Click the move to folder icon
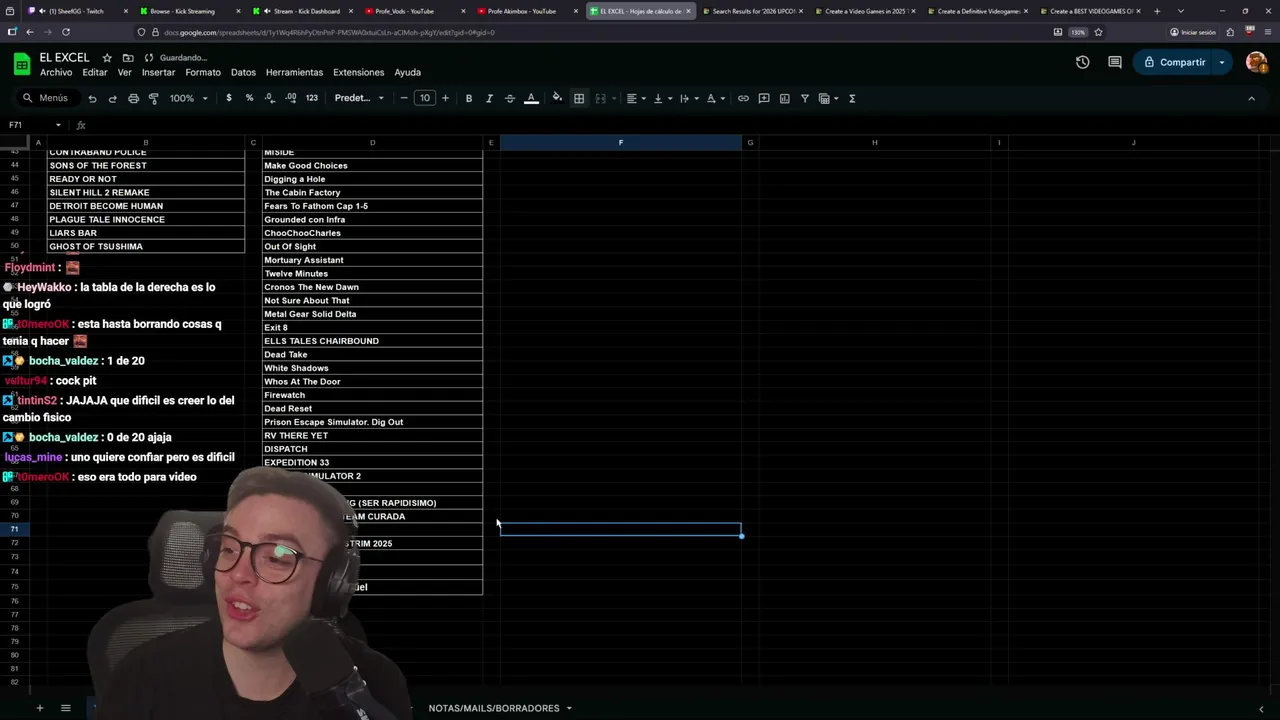This screenshot has height=720, width=1280. pyautogui.click(x=128, y=58)
